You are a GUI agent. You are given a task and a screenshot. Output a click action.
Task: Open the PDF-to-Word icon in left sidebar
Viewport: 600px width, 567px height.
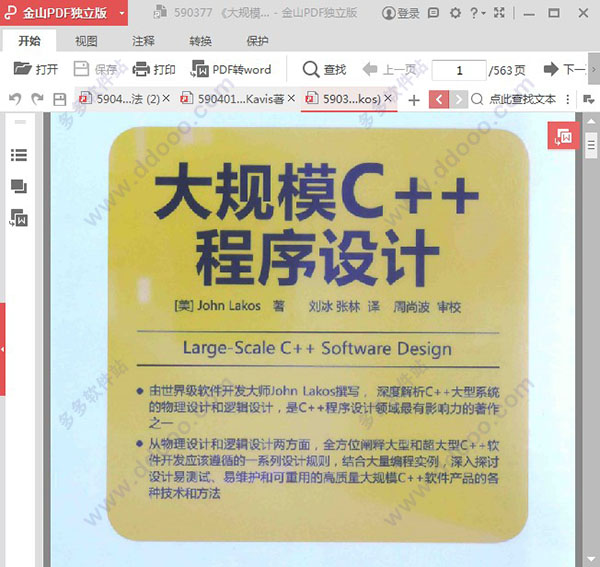19,218
